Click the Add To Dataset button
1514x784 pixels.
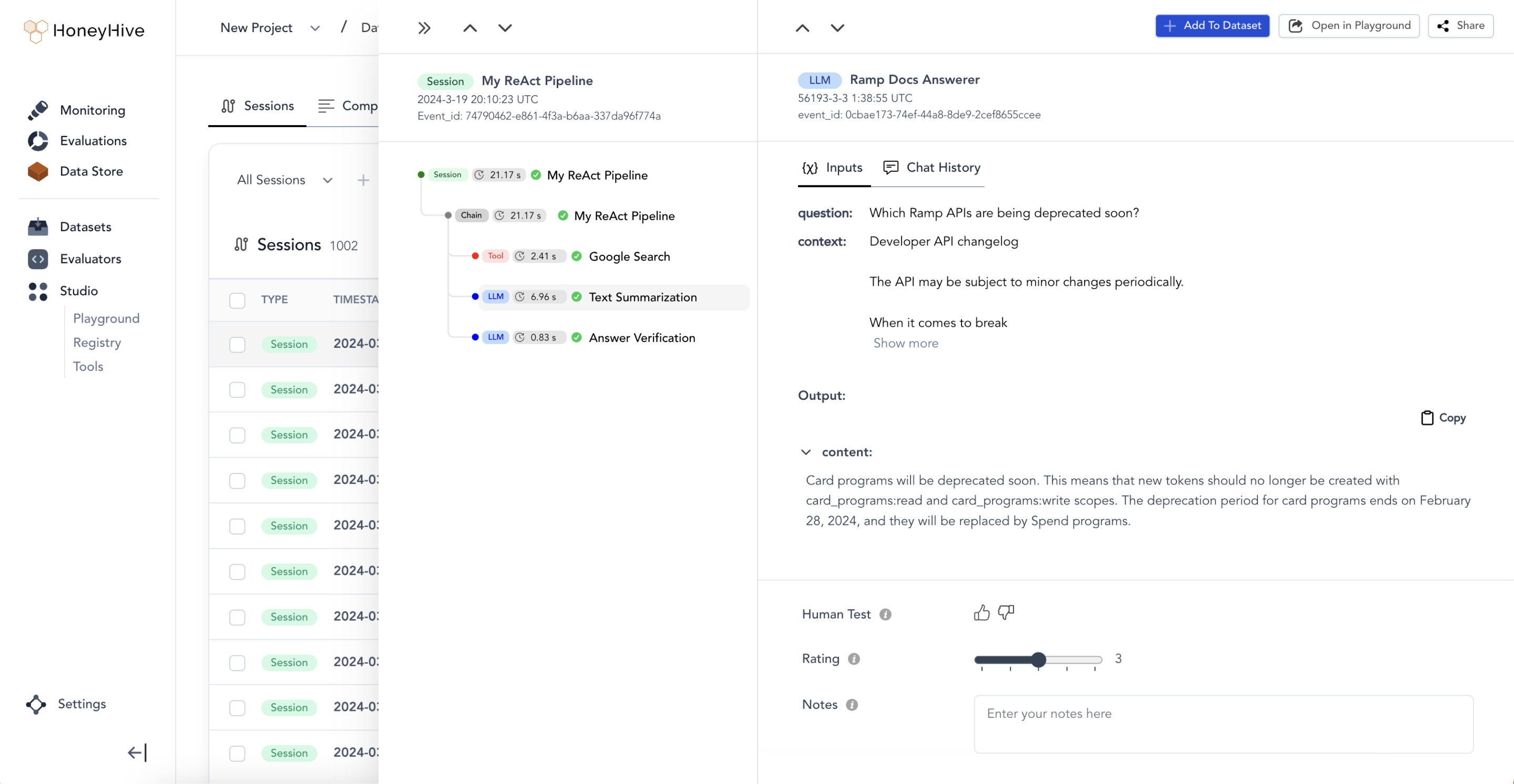tap(1211, 25)
